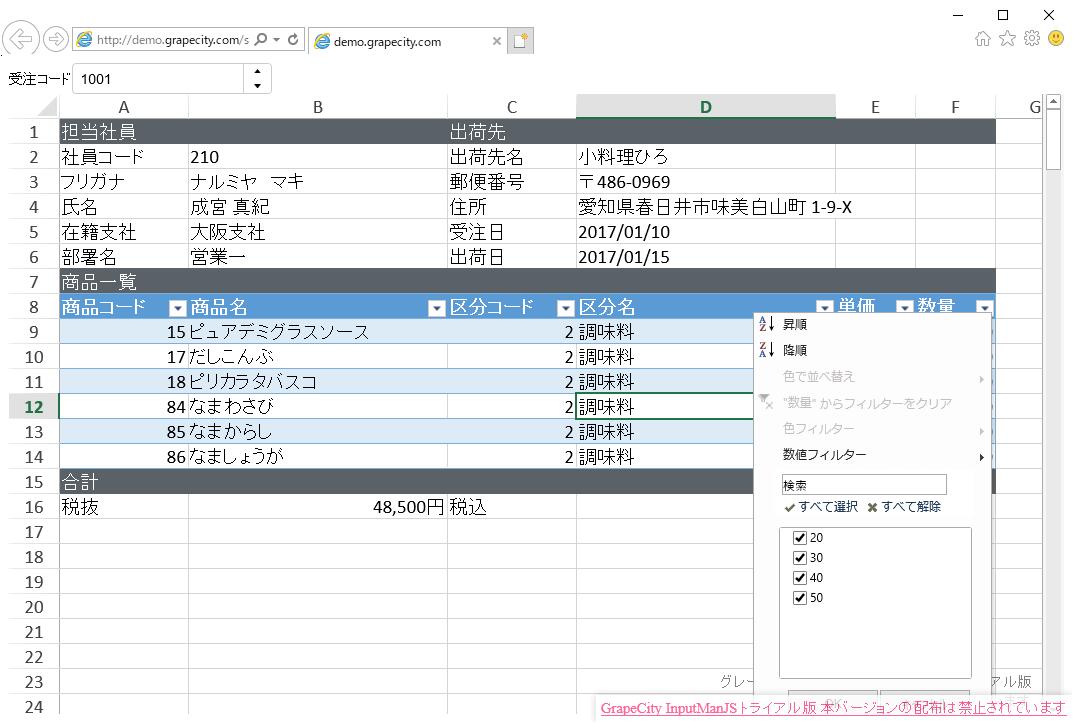The image size is (1073, 723).
Task: Open browser Tools gear icon
Action: tap(1032, 38)
